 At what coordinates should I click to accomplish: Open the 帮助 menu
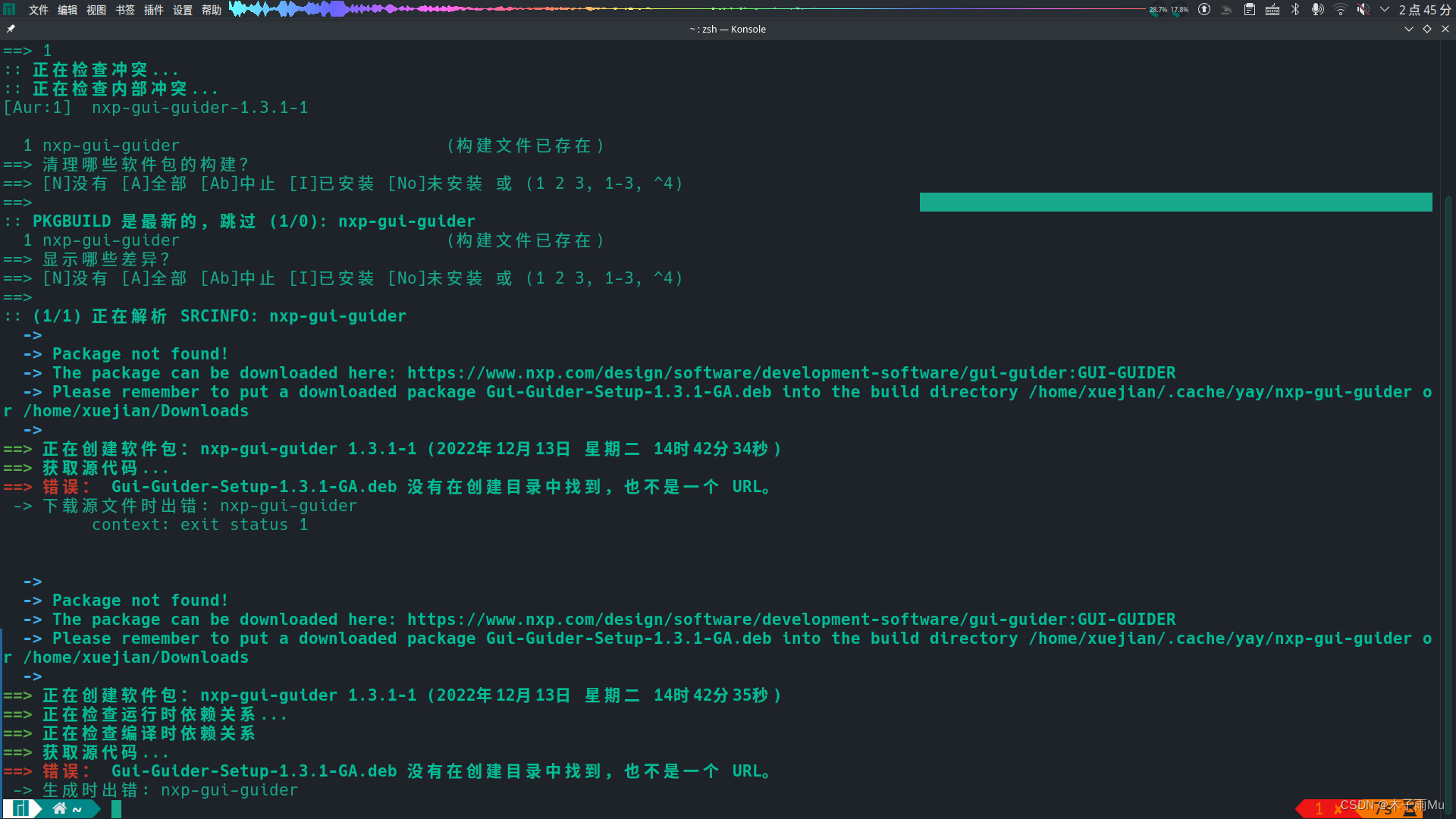212,10
